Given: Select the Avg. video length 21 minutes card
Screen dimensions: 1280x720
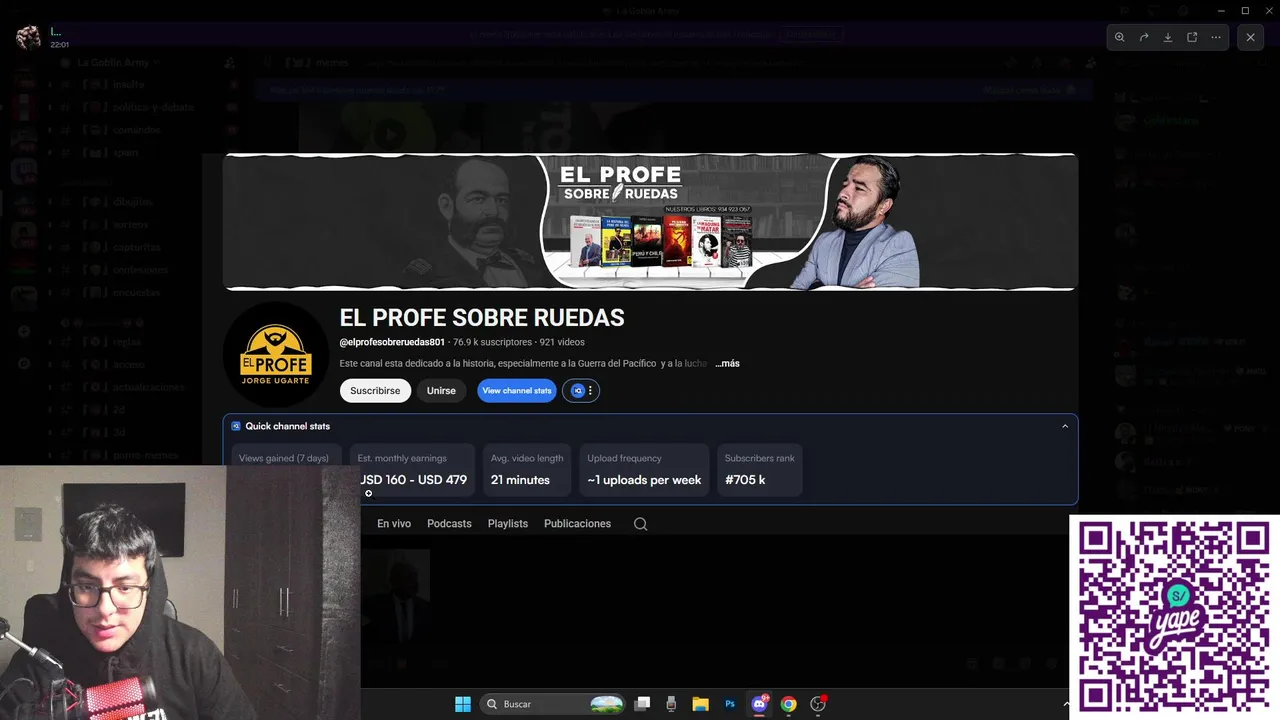Looking at the screenshot, I should click(527, 470).
